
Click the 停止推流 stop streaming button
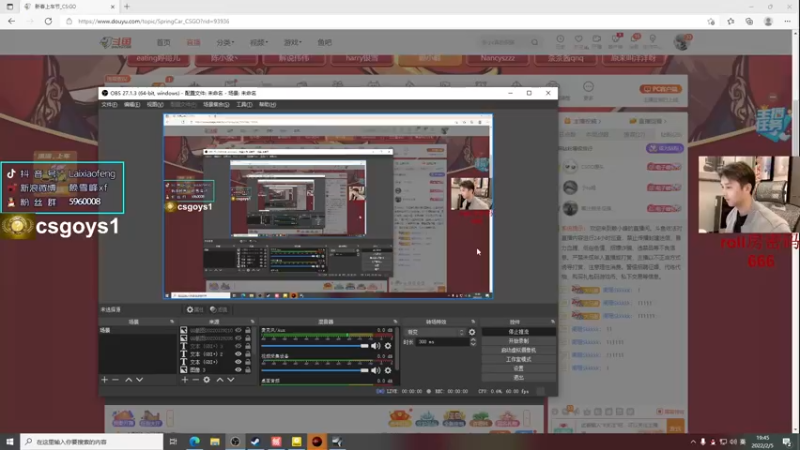coord(518,332)
